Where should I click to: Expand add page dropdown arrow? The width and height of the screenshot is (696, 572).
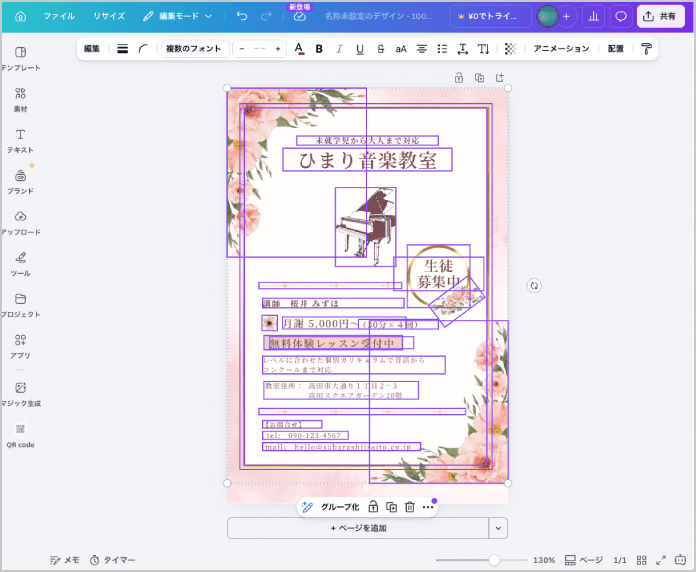(498, 528)
